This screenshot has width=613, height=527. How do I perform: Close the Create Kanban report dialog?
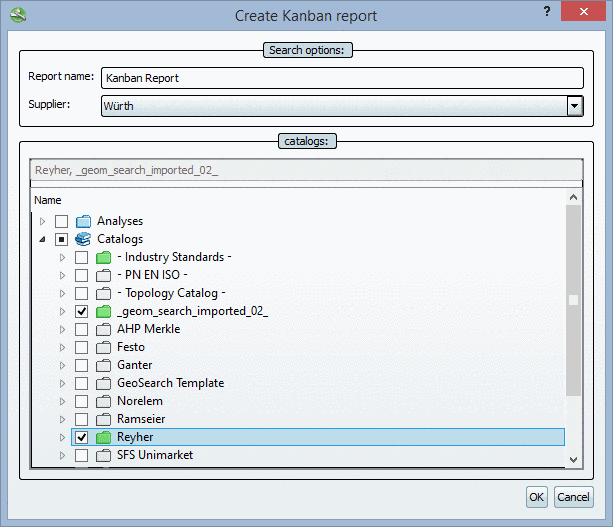pos(583,11)
